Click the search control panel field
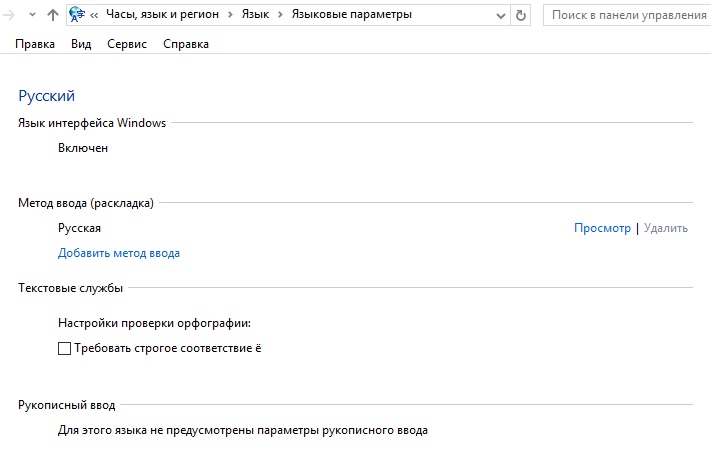The image size is (711, 450). [x=626, y=15]
